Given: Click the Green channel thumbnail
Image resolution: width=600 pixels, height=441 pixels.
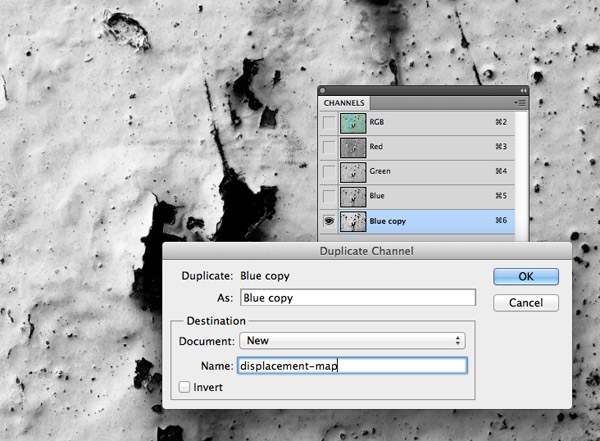Looking at the screenshot, I should [354, 171].
